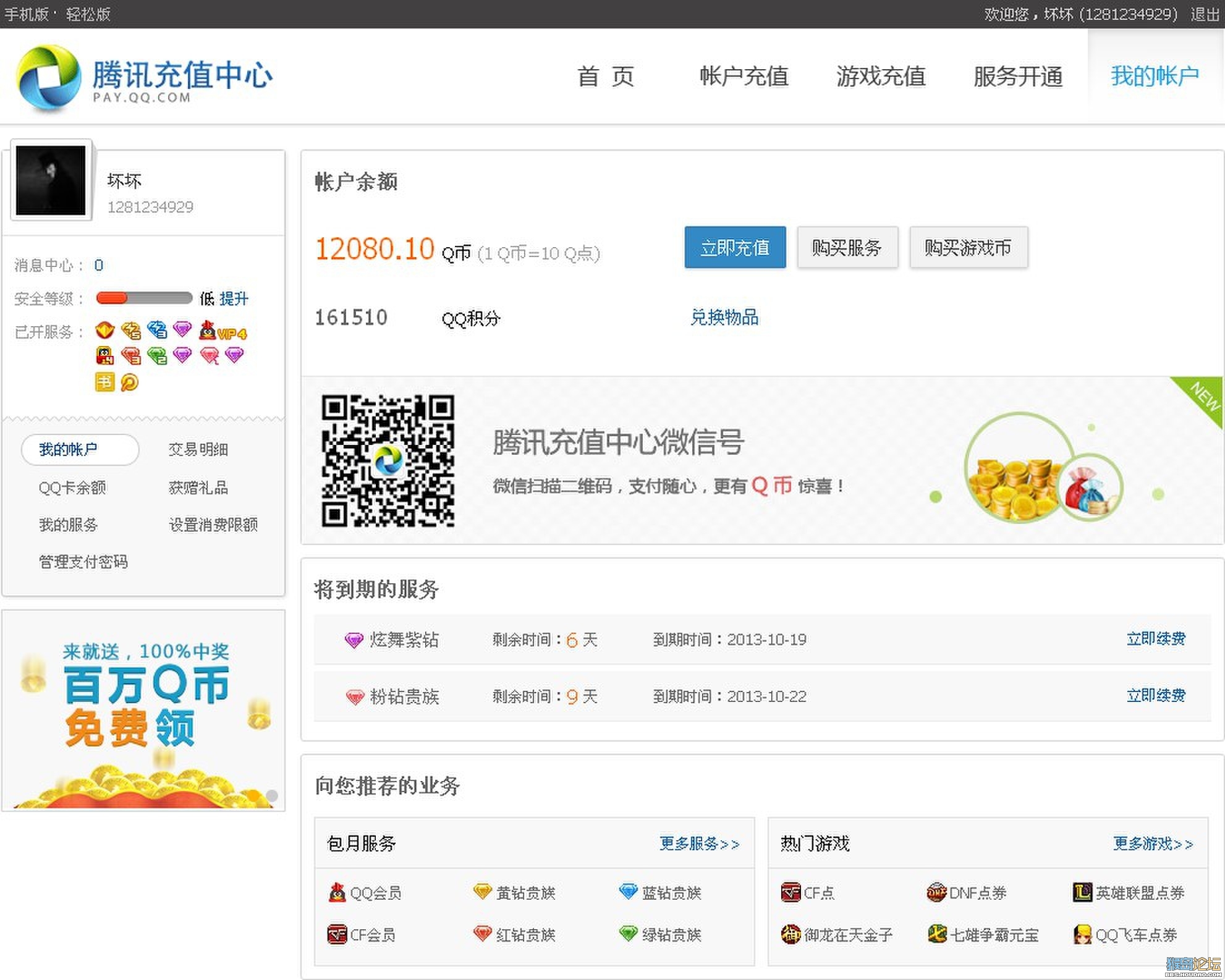Click the CF点 game icon

coord(791,892)
